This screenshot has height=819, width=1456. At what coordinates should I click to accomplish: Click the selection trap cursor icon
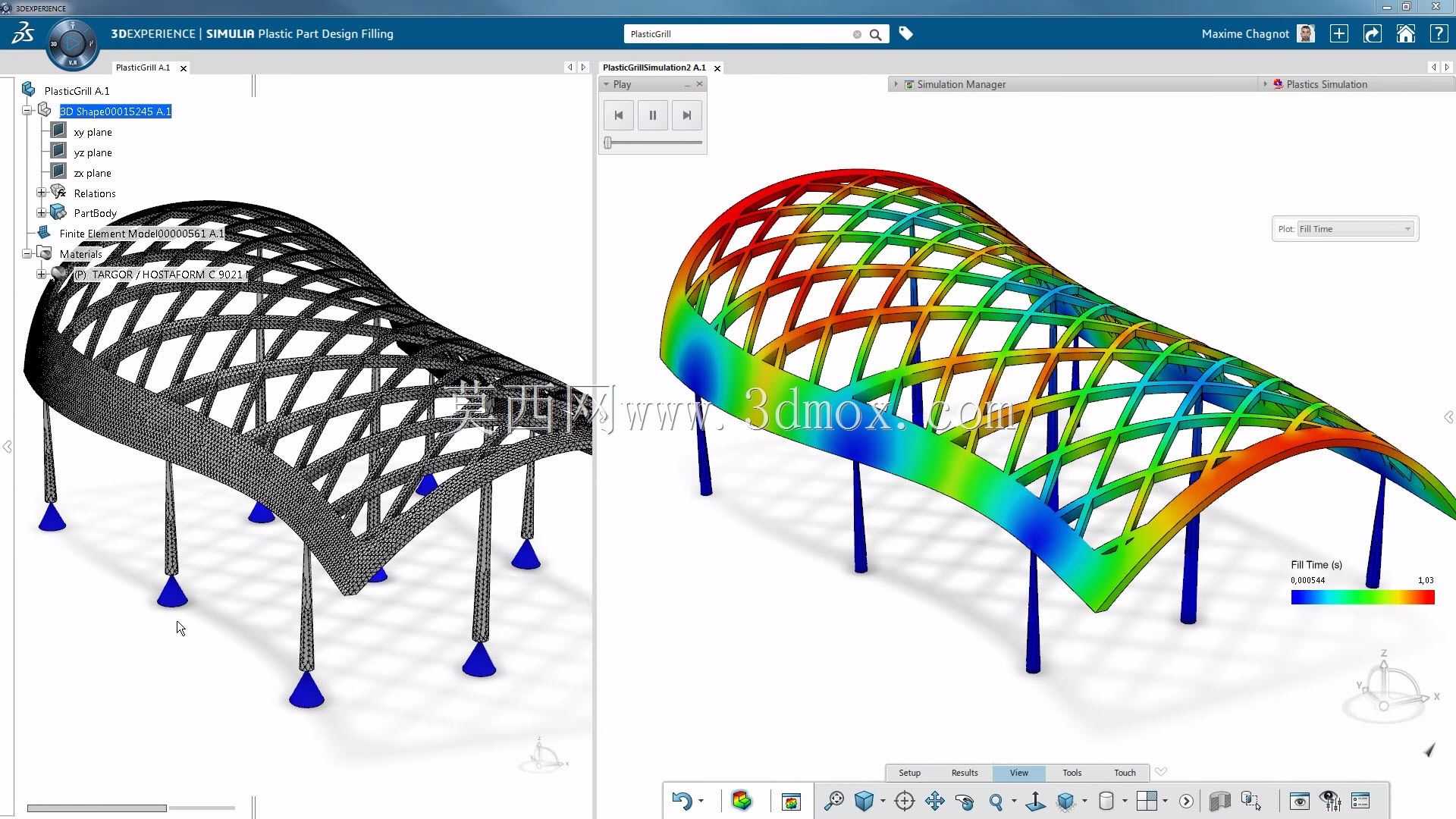1251,801
